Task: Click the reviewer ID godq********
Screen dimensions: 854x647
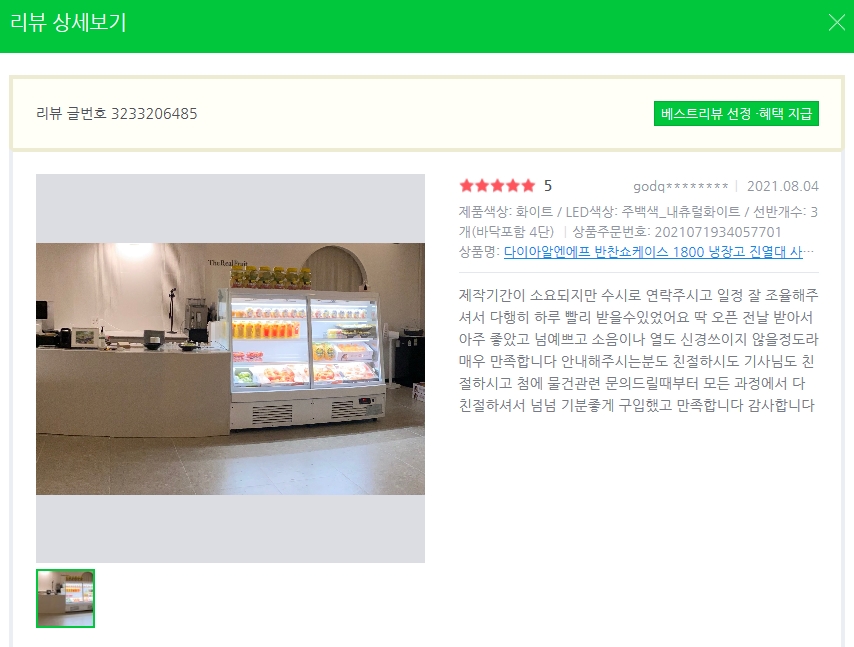Action: 680,186
